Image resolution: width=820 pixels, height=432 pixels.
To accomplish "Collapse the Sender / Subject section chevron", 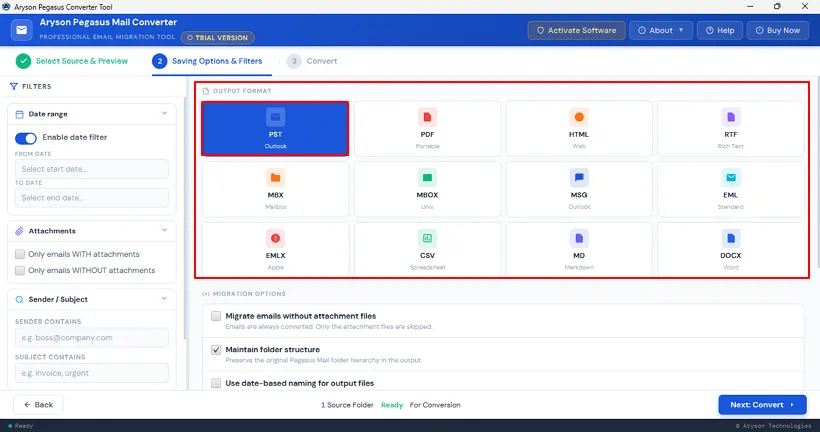I will pyautogui.click(x=164, y=299).
